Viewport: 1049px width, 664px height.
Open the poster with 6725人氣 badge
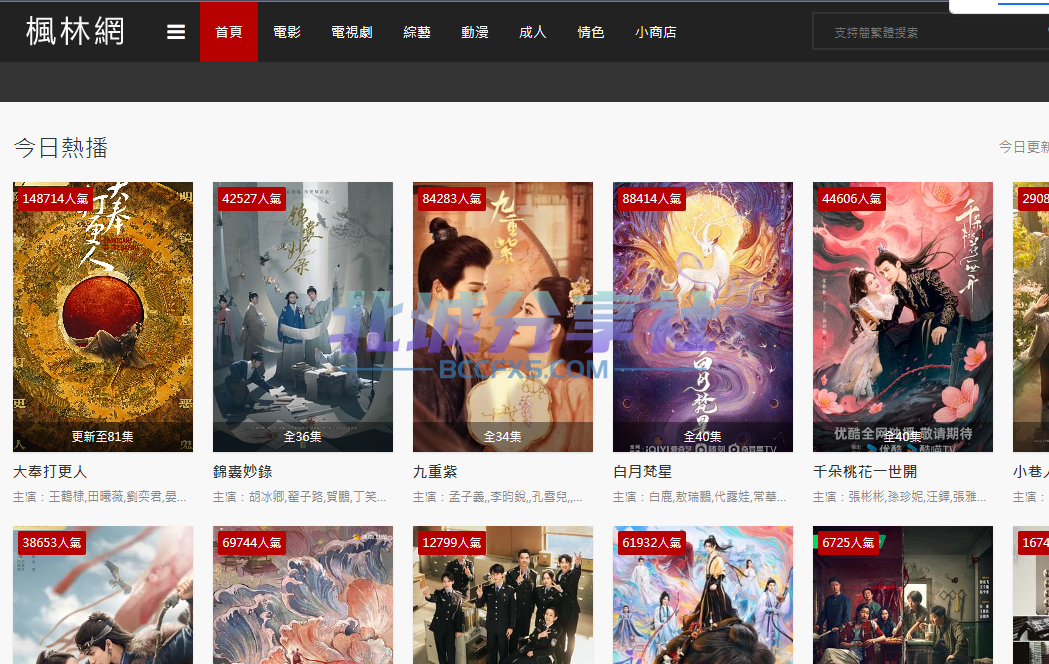(903, 595)
